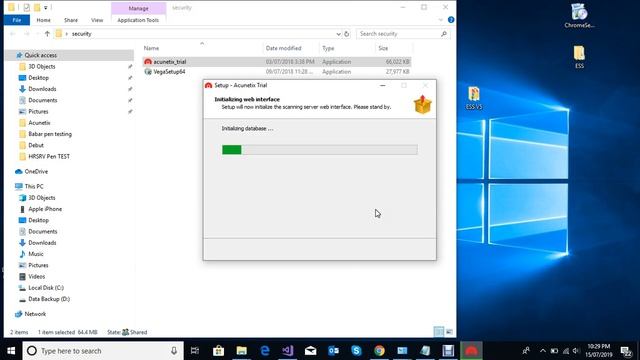
Task: Click the Type here to search box
Action: pos(103,351)
